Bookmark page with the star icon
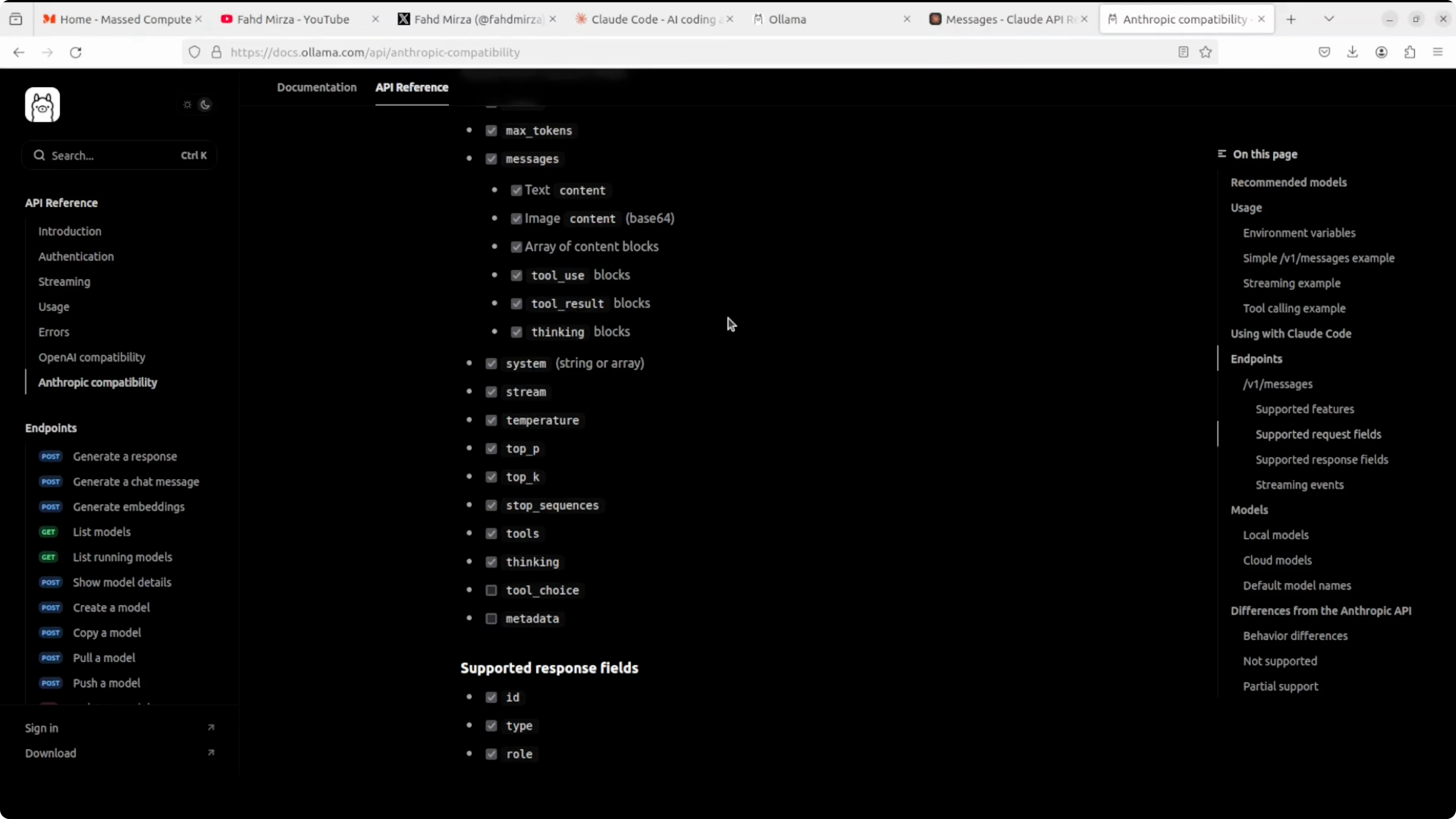1456x819 pixels. [1206, 53]
